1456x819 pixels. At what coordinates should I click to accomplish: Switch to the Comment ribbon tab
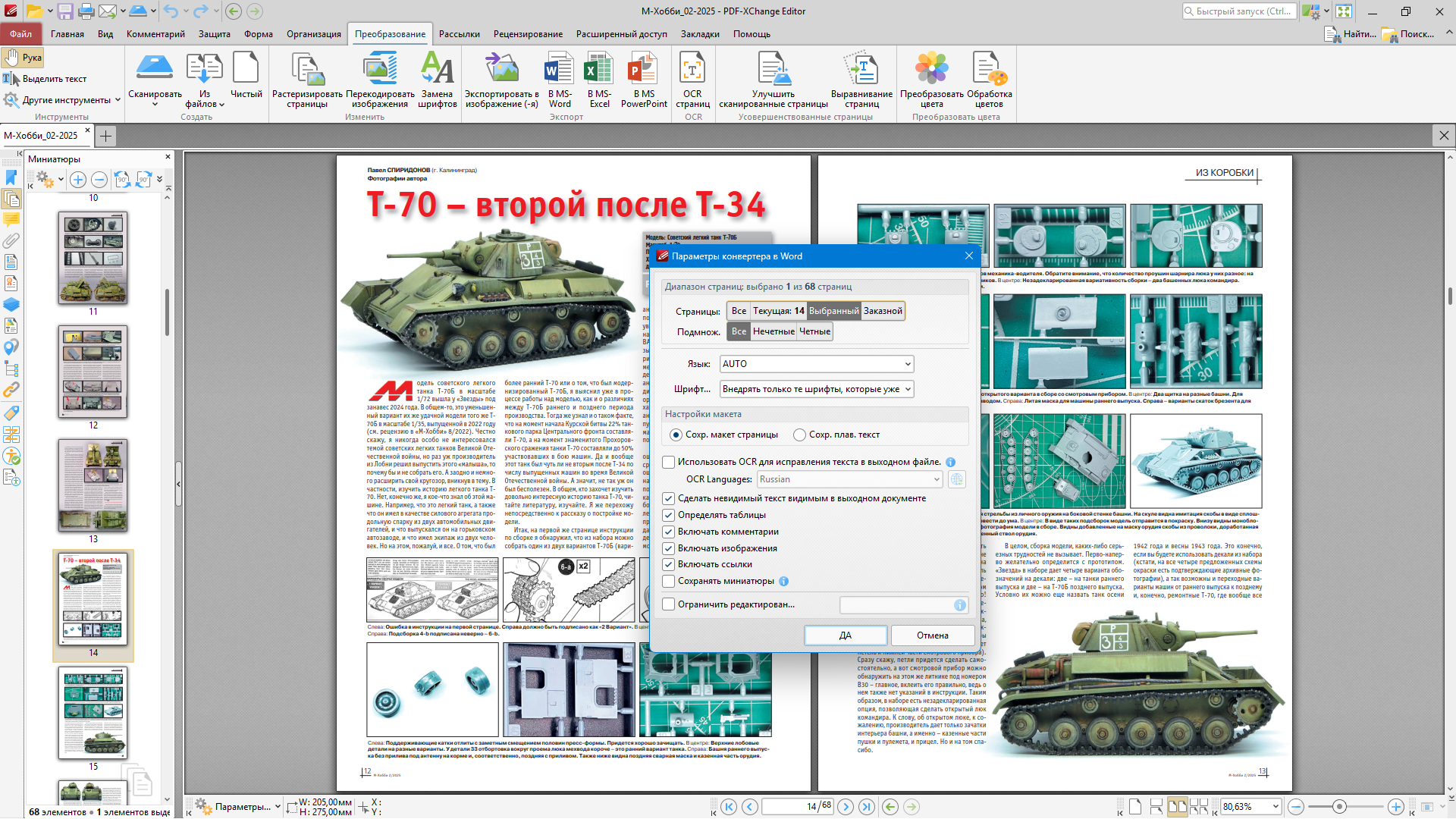[x=155, y=34]
